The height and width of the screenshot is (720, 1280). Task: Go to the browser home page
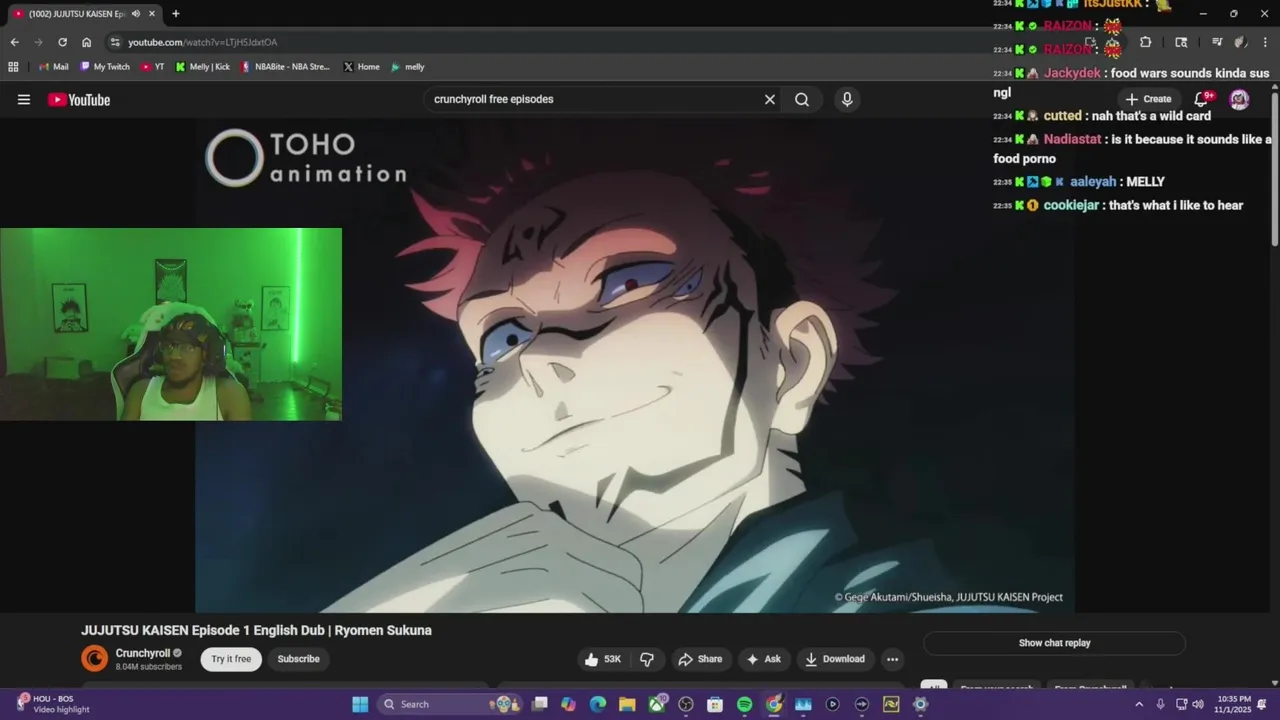(x=86, y=42)
